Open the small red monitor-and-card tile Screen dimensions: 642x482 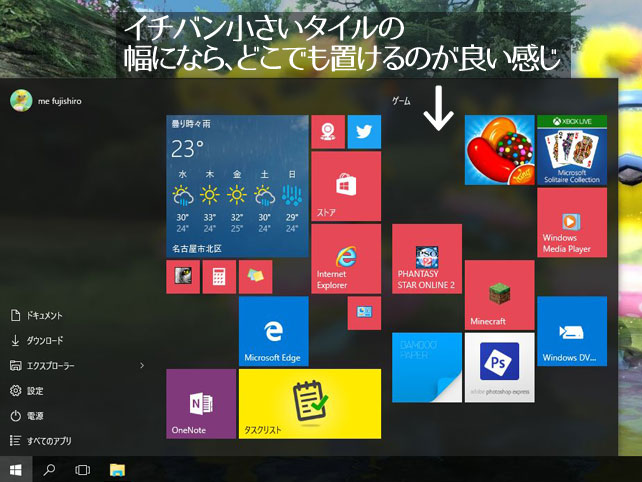364,313
